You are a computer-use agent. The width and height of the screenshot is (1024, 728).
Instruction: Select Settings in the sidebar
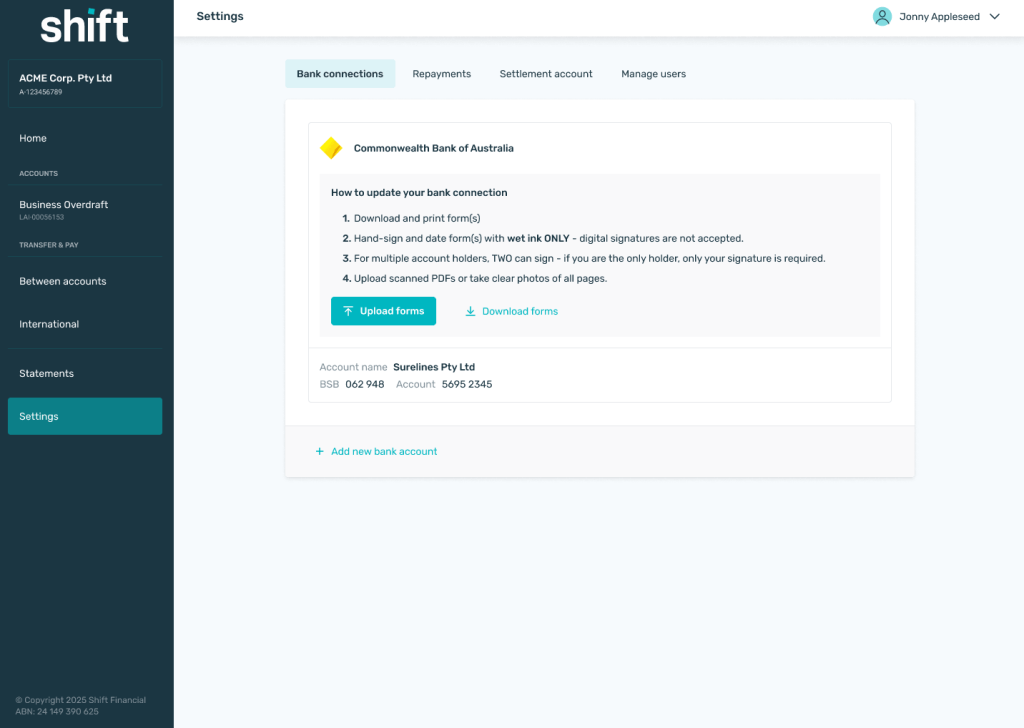(x=85, y=416)
